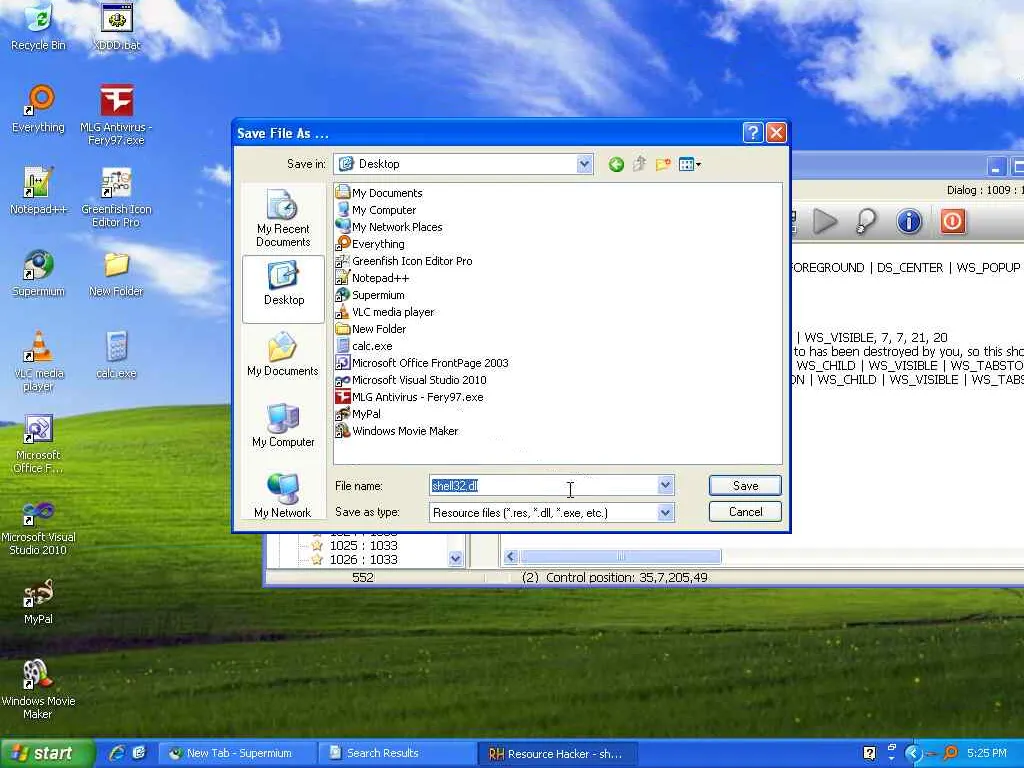Click the File name field with shell32.dll
The height and width of the screenshot is (768, 1024).
coord(543,485)
